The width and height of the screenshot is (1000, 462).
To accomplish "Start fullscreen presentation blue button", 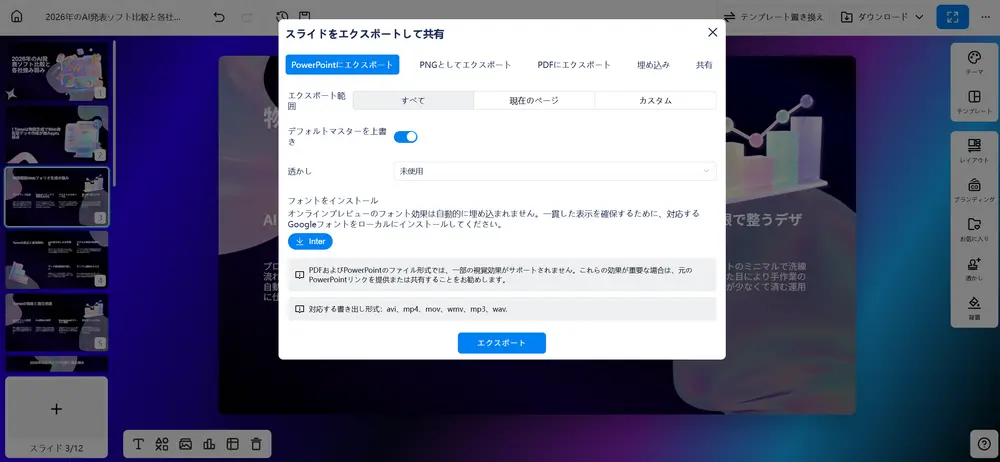I will [x=952, y=17].
